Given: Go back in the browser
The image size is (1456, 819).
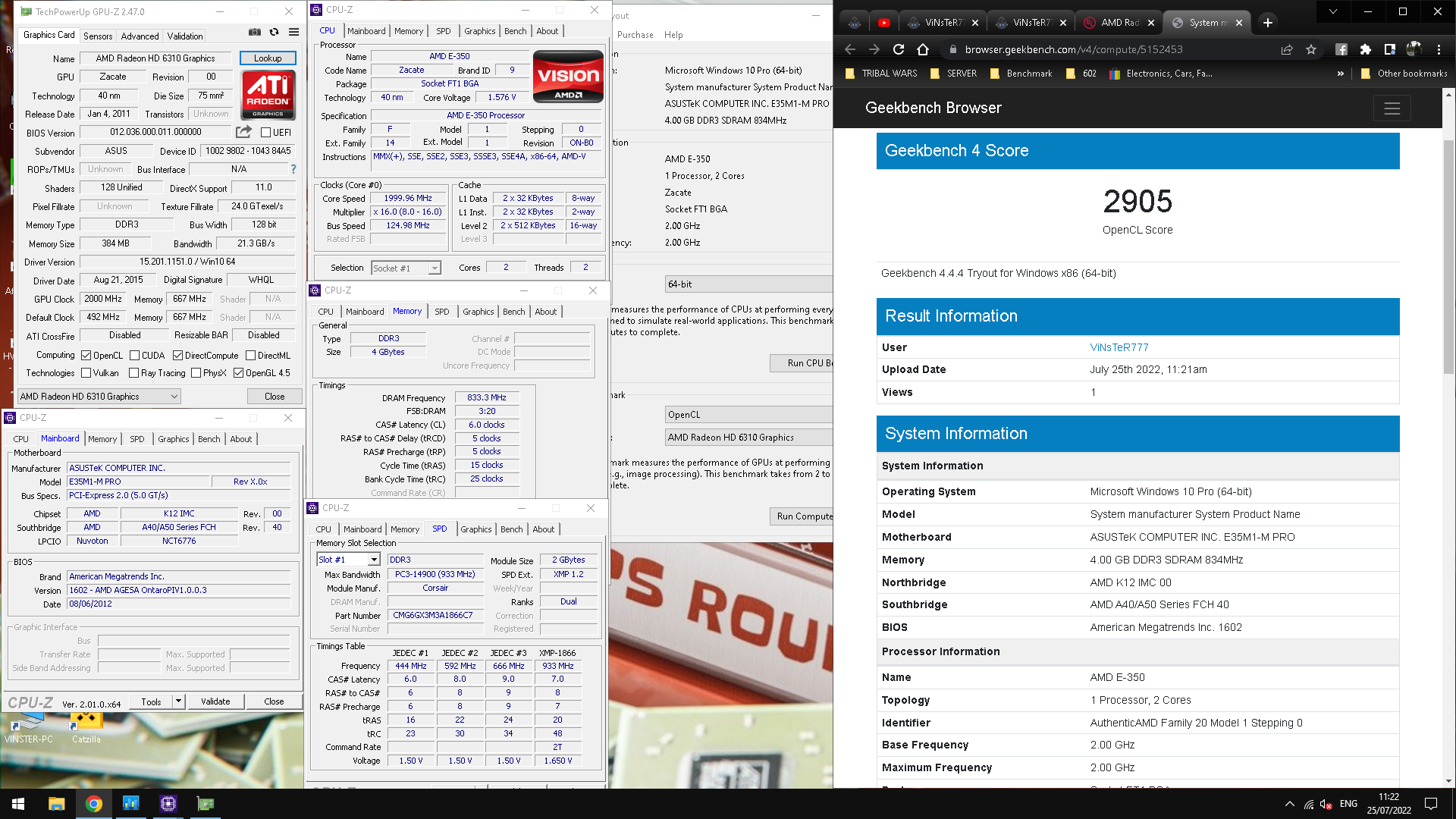Looking at the screenshot, I should tap(850, 49).
